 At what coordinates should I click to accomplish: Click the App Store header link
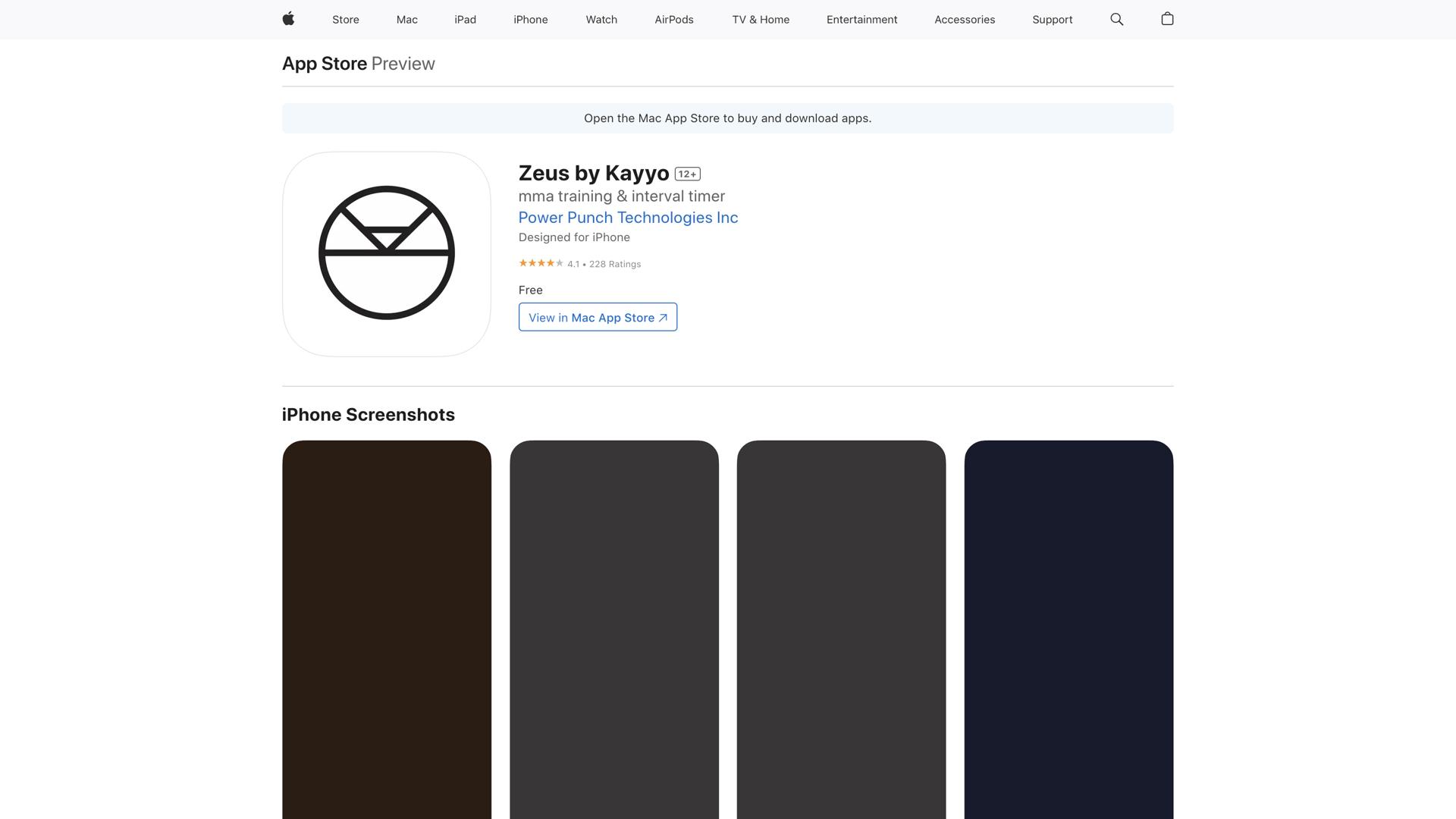point(325,64)
